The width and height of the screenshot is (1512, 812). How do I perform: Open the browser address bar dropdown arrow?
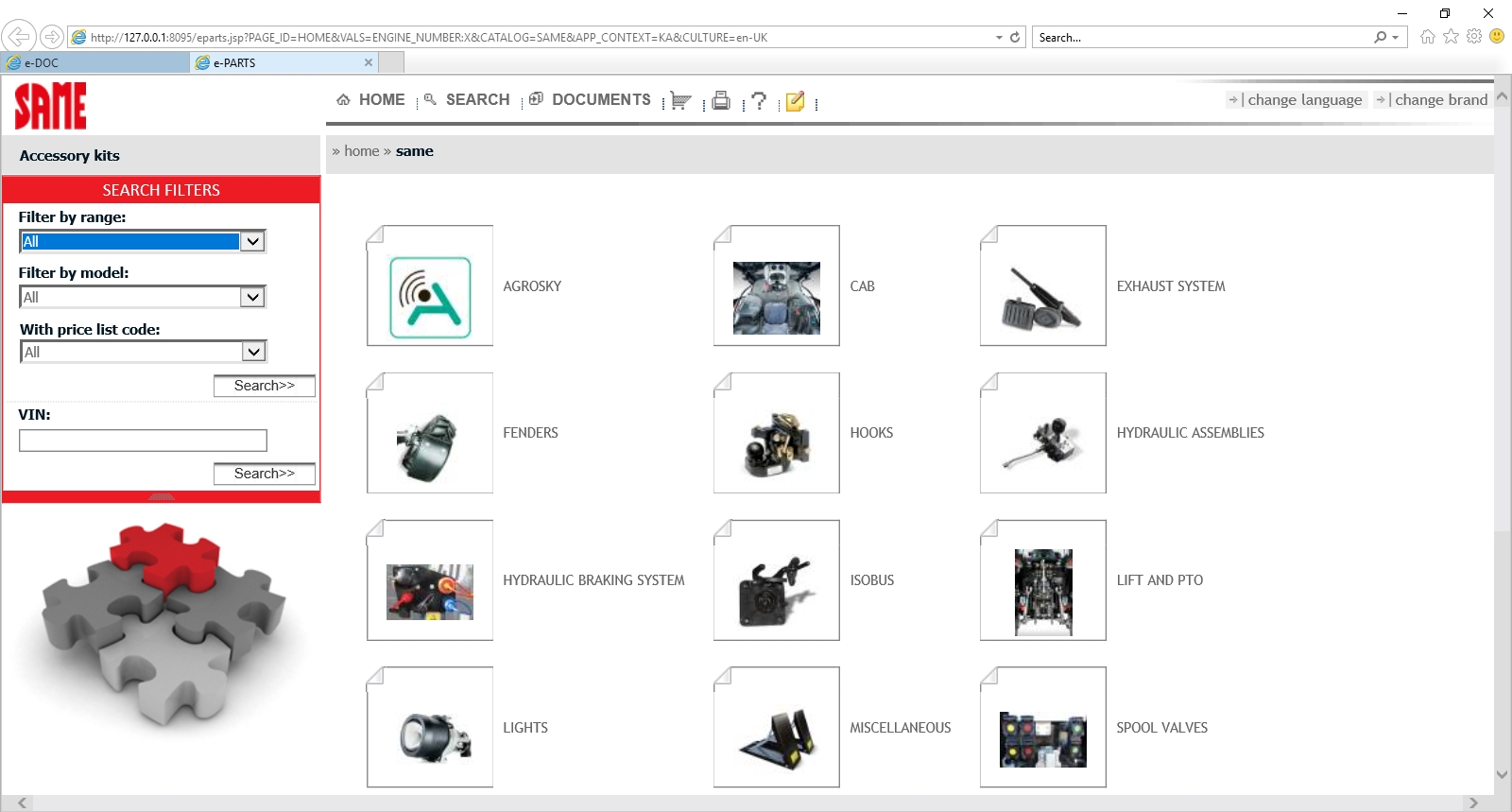click(999, 38)
